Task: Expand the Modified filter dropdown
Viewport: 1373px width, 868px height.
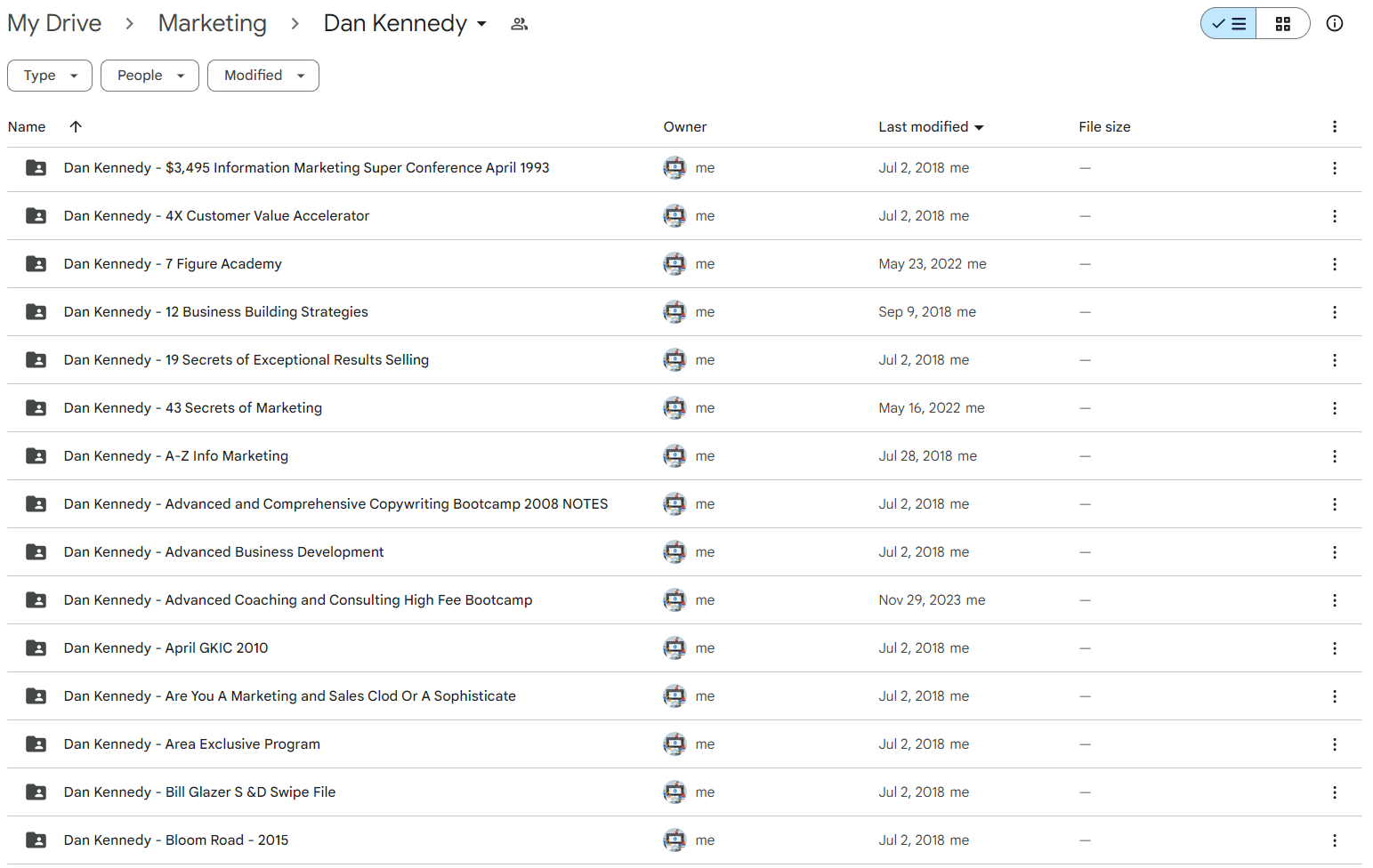Action: tap(263, 76)
